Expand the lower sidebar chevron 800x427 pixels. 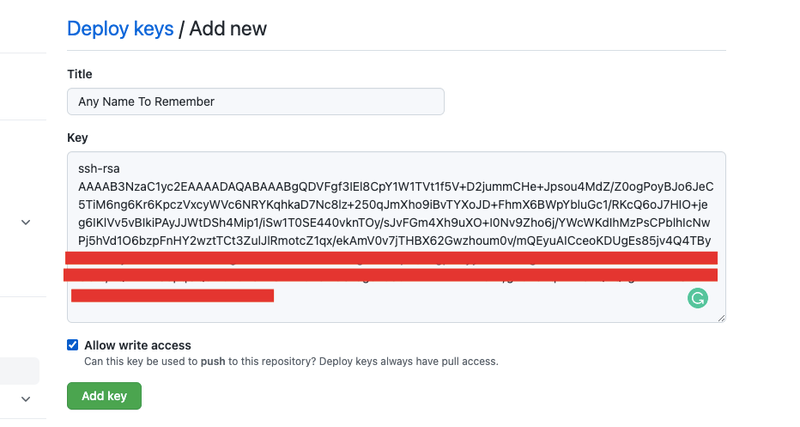click(x=26, y=399)
